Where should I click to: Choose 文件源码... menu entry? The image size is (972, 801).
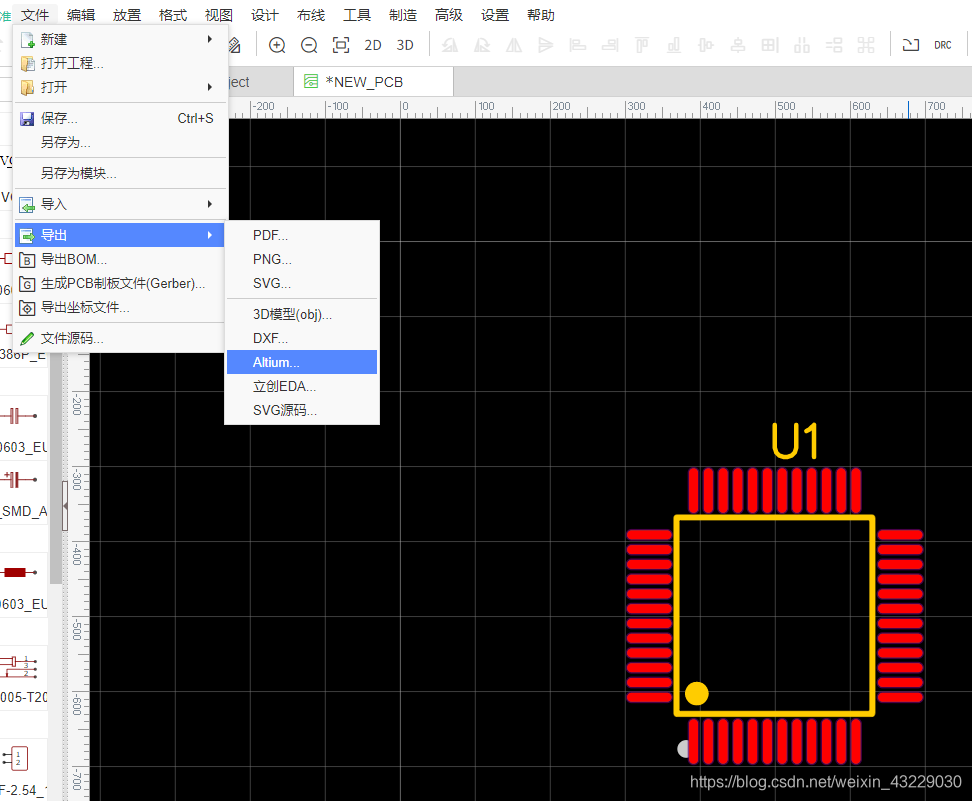[x=120, y=339]
